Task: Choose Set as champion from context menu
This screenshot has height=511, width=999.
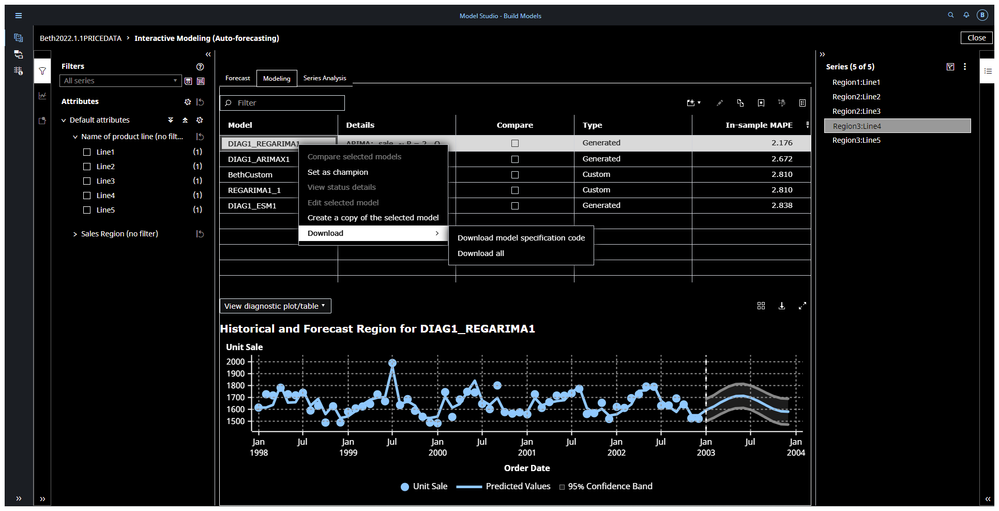Action: (337, 172)
